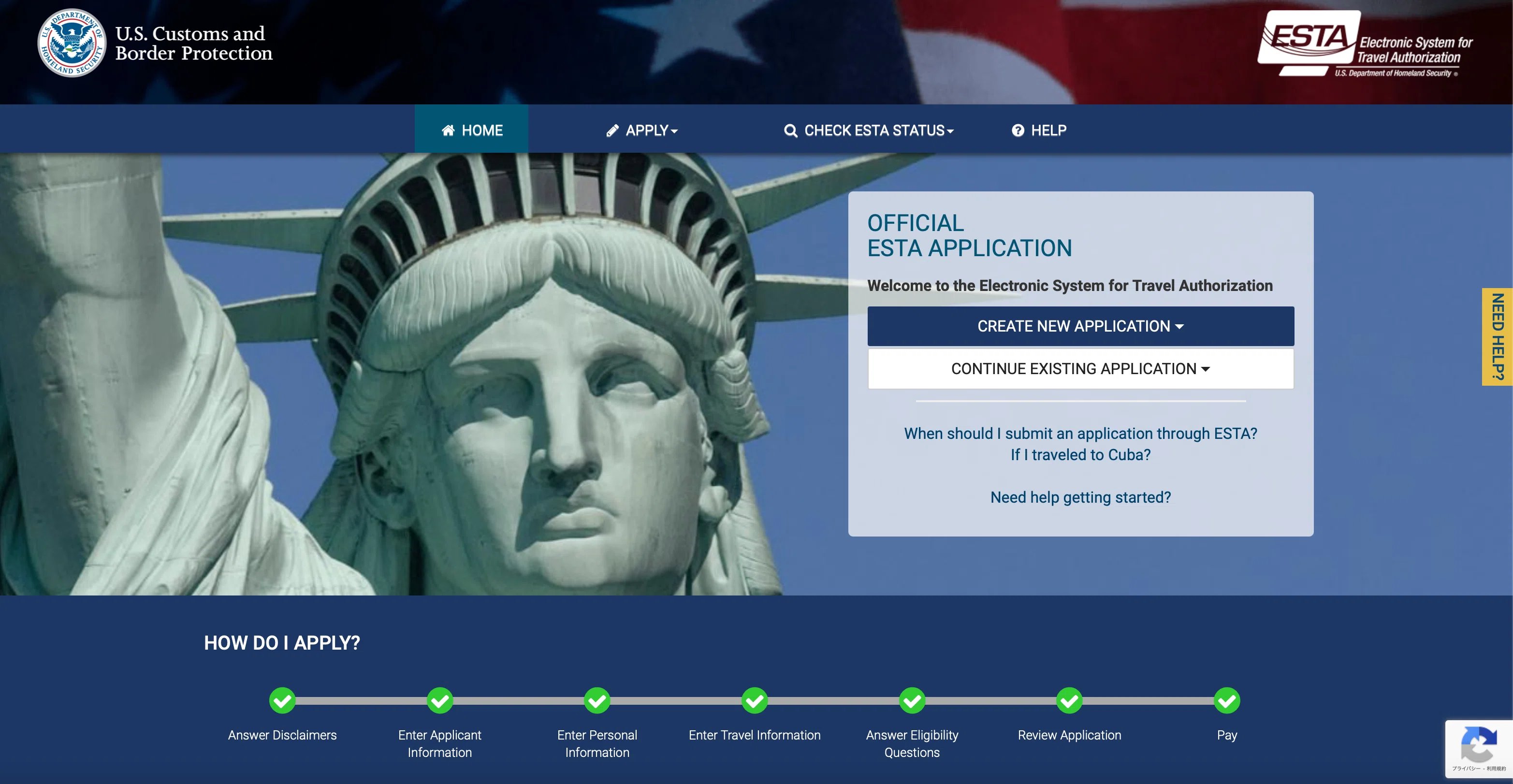The height and width of the screenshot is (784, 1513).
Task: Click the Enter Applicant Information green checkmark
Action: 440,700
